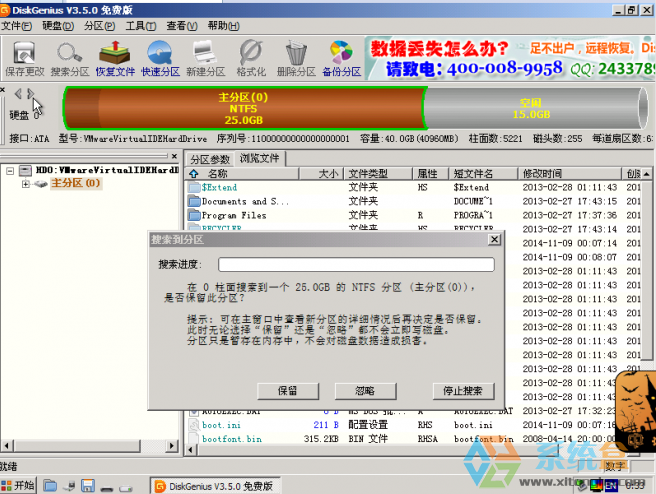Close the 搜索到分区 dialog
The image size is (656, 494).
pos(494,239)
